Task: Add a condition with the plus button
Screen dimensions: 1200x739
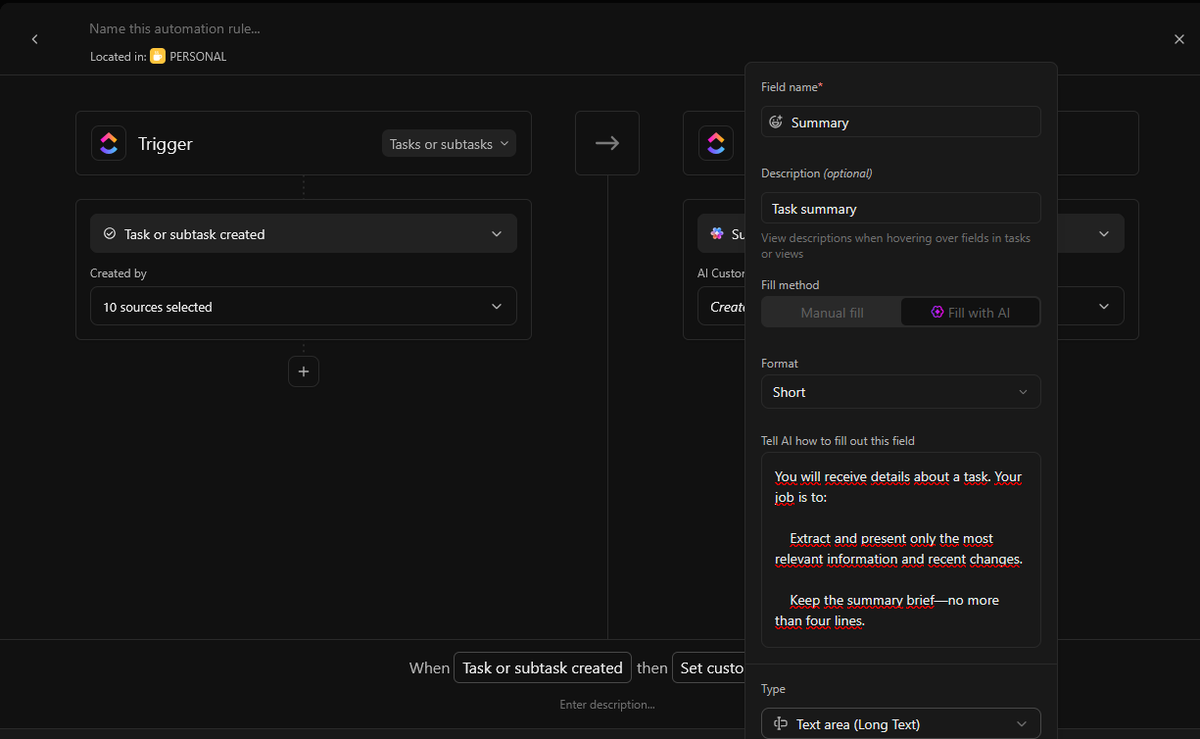Action: coord(304,371)
